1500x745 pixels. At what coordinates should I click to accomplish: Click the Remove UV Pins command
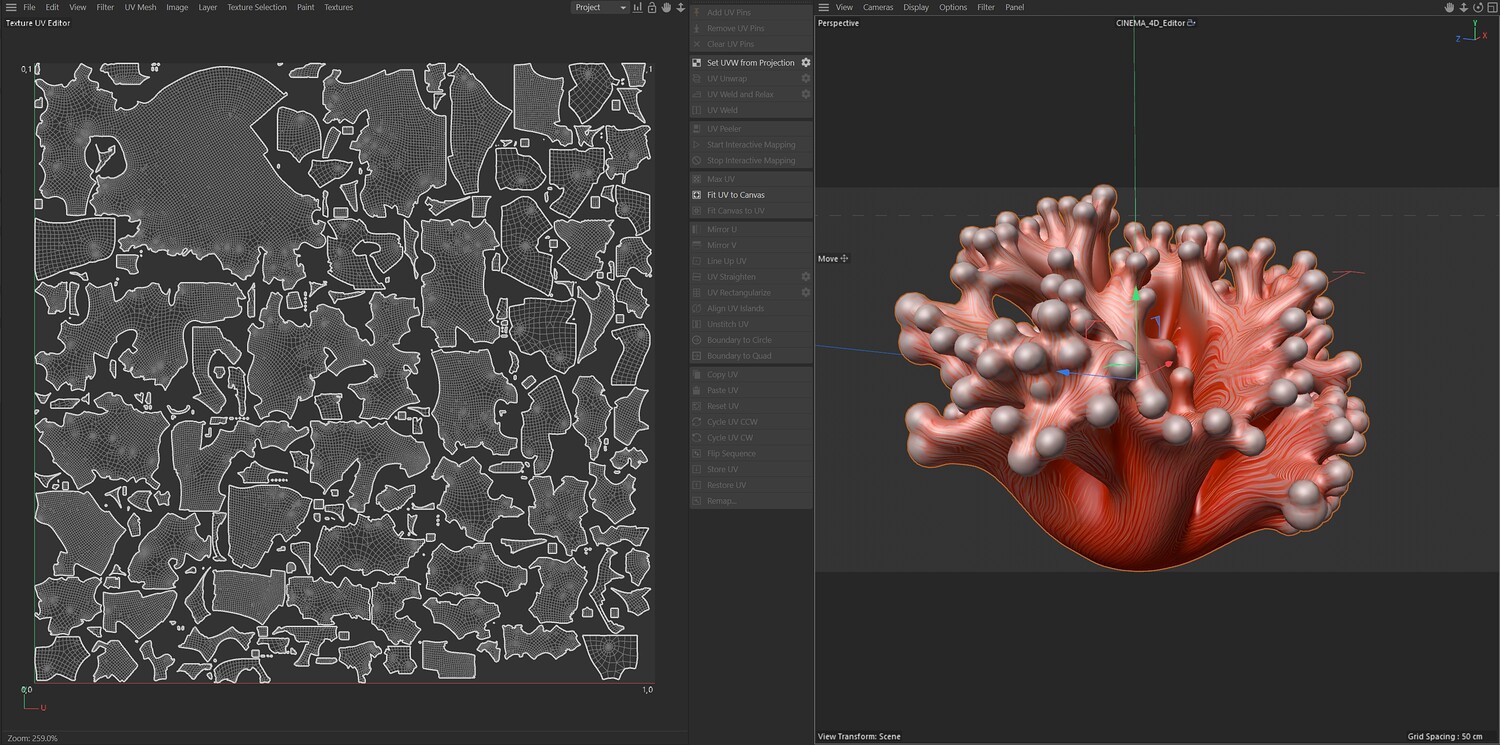click(x=751, y=28)
